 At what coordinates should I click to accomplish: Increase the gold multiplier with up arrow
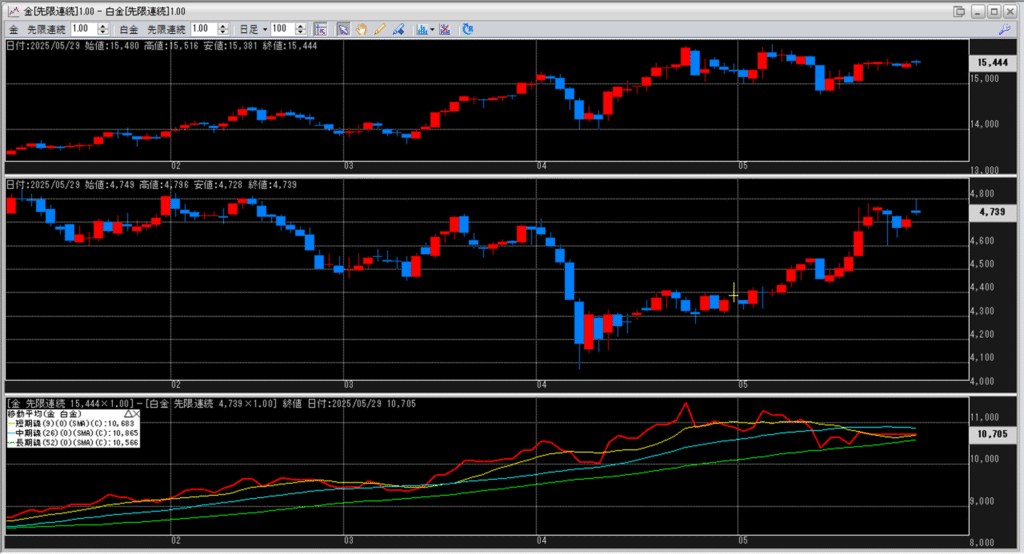tap(103, 26)
